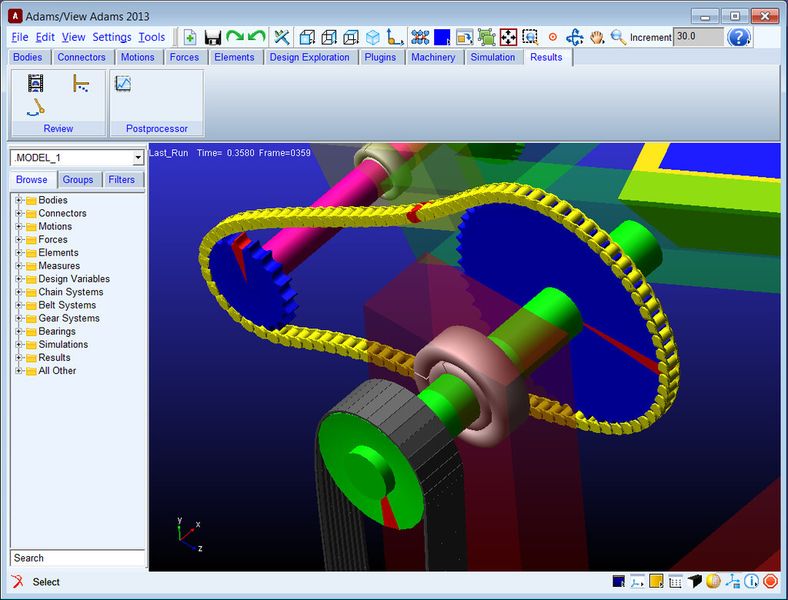Viewport: 788px width, 600px height.
Task: Switch to the Simulation ribbon tab
Action: point(493,57)
